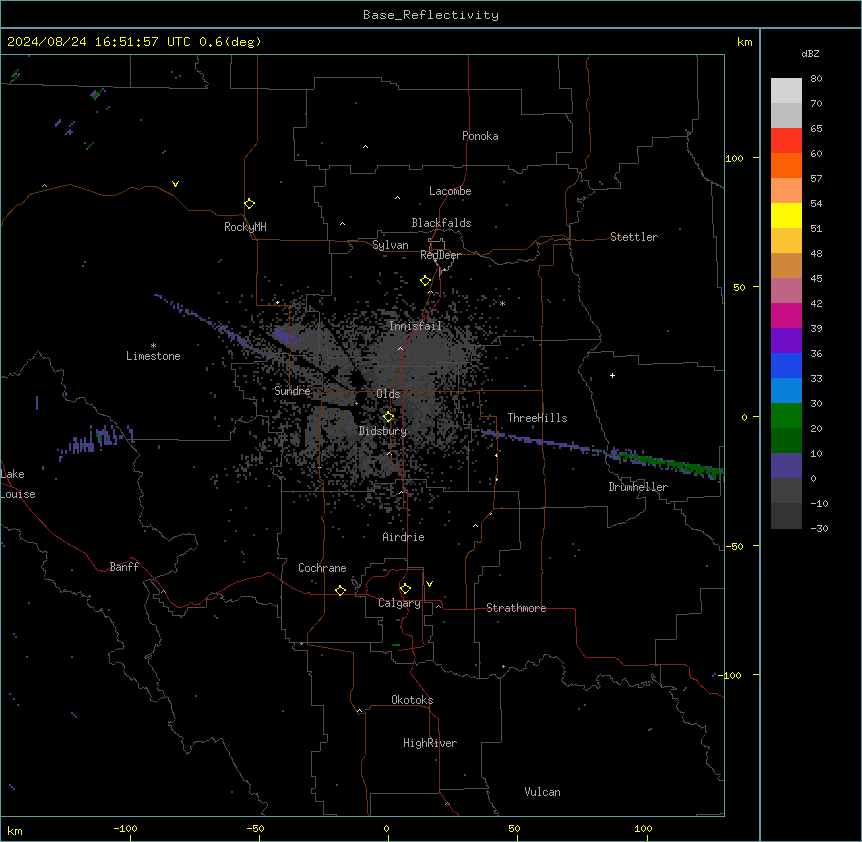Image resolution: width=862 pixels, height=842 pixels.
Task: Click the RedDeer city label
Action: click(440, 255)
